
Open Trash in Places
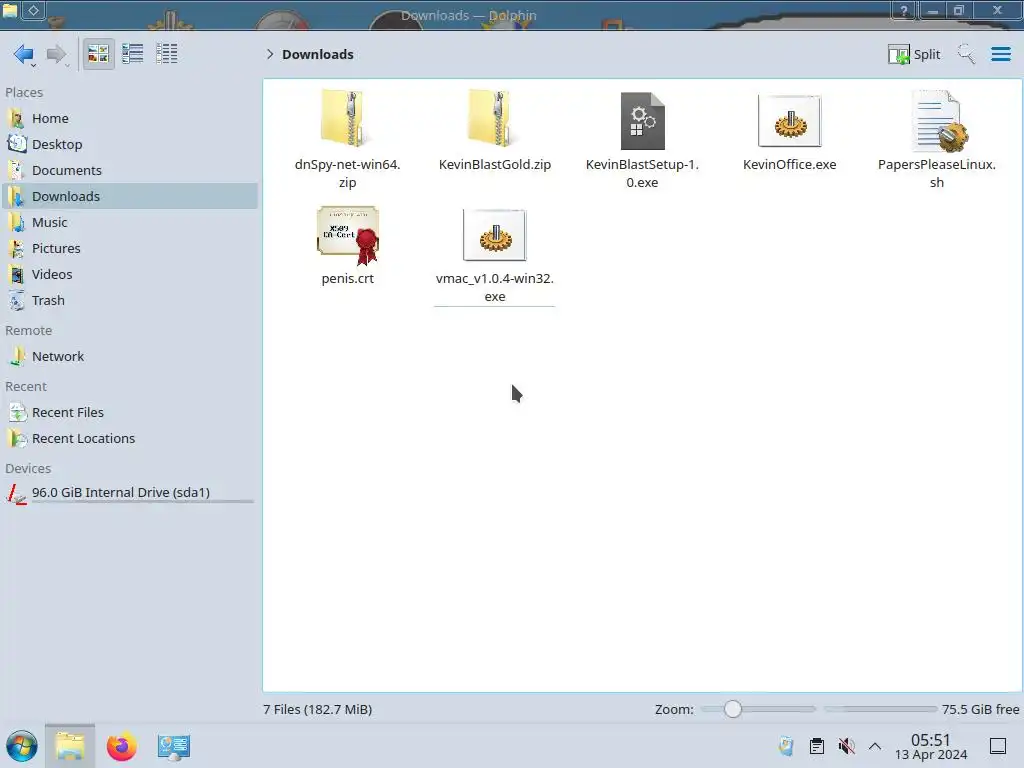(x=130, y=300)
